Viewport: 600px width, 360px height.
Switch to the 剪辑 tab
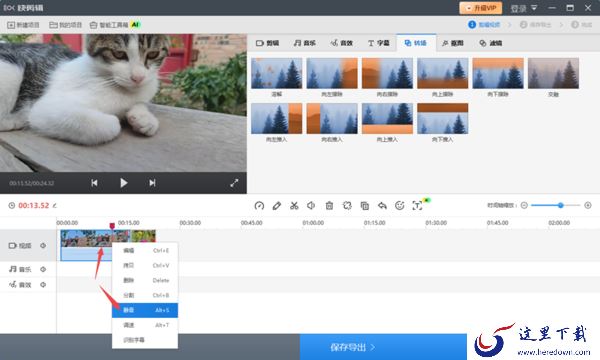(x=267, y=43)
